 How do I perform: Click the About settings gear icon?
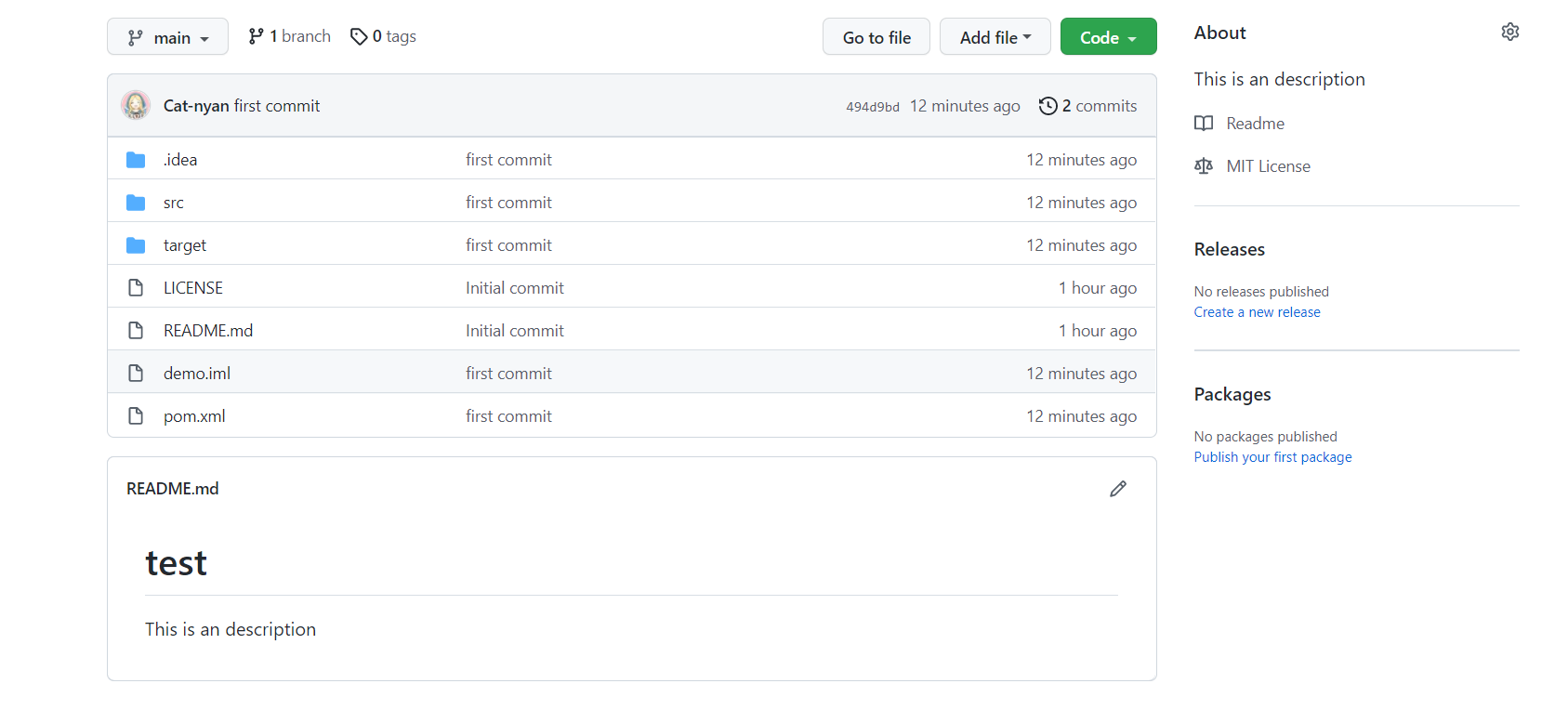click(x=1509, y=32)
